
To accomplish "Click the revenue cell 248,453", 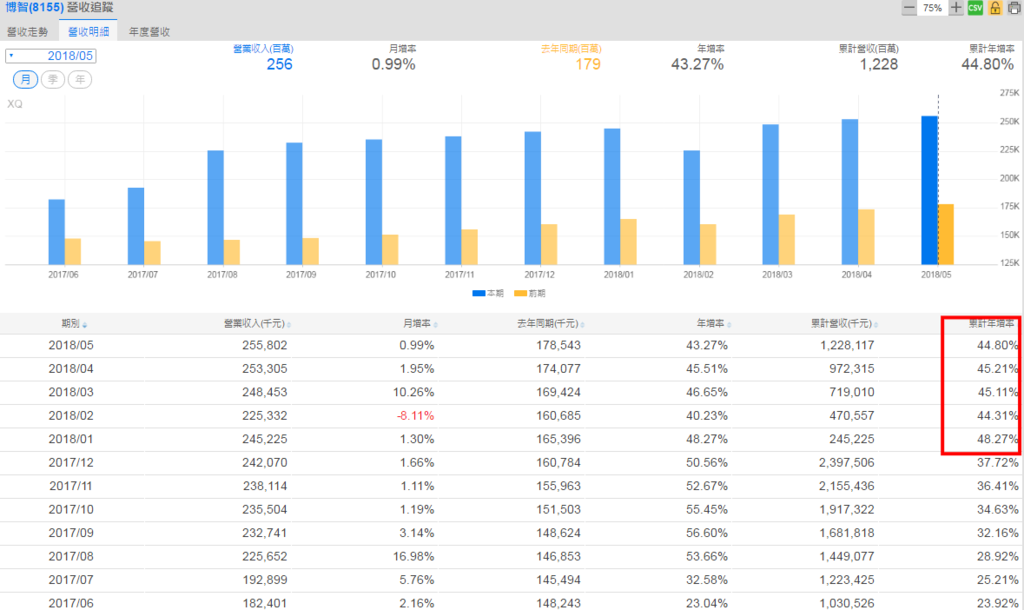I will (264, 393).
